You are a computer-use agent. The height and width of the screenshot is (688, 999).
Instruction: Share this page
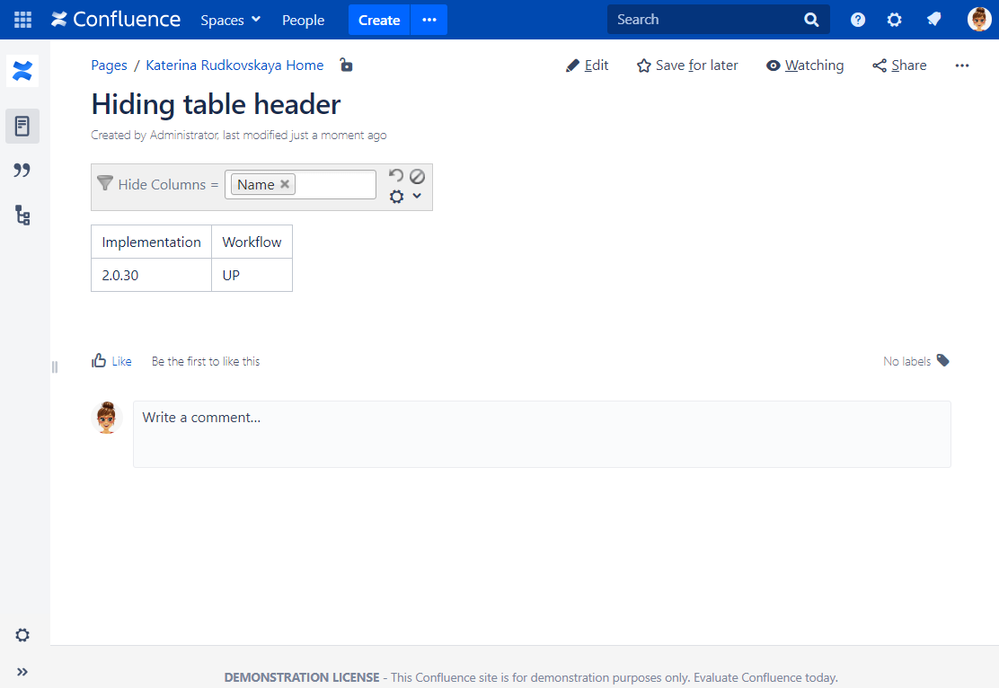[900, 66]
